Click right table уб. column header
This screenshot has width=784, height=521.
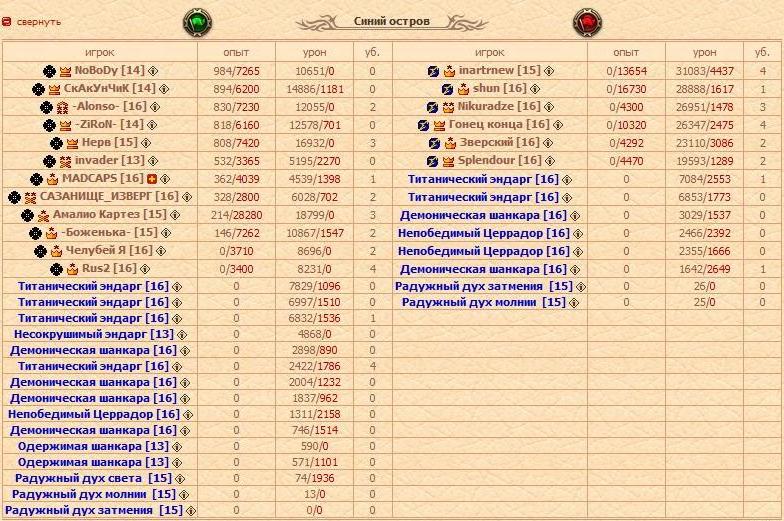(x=762, y=52)
